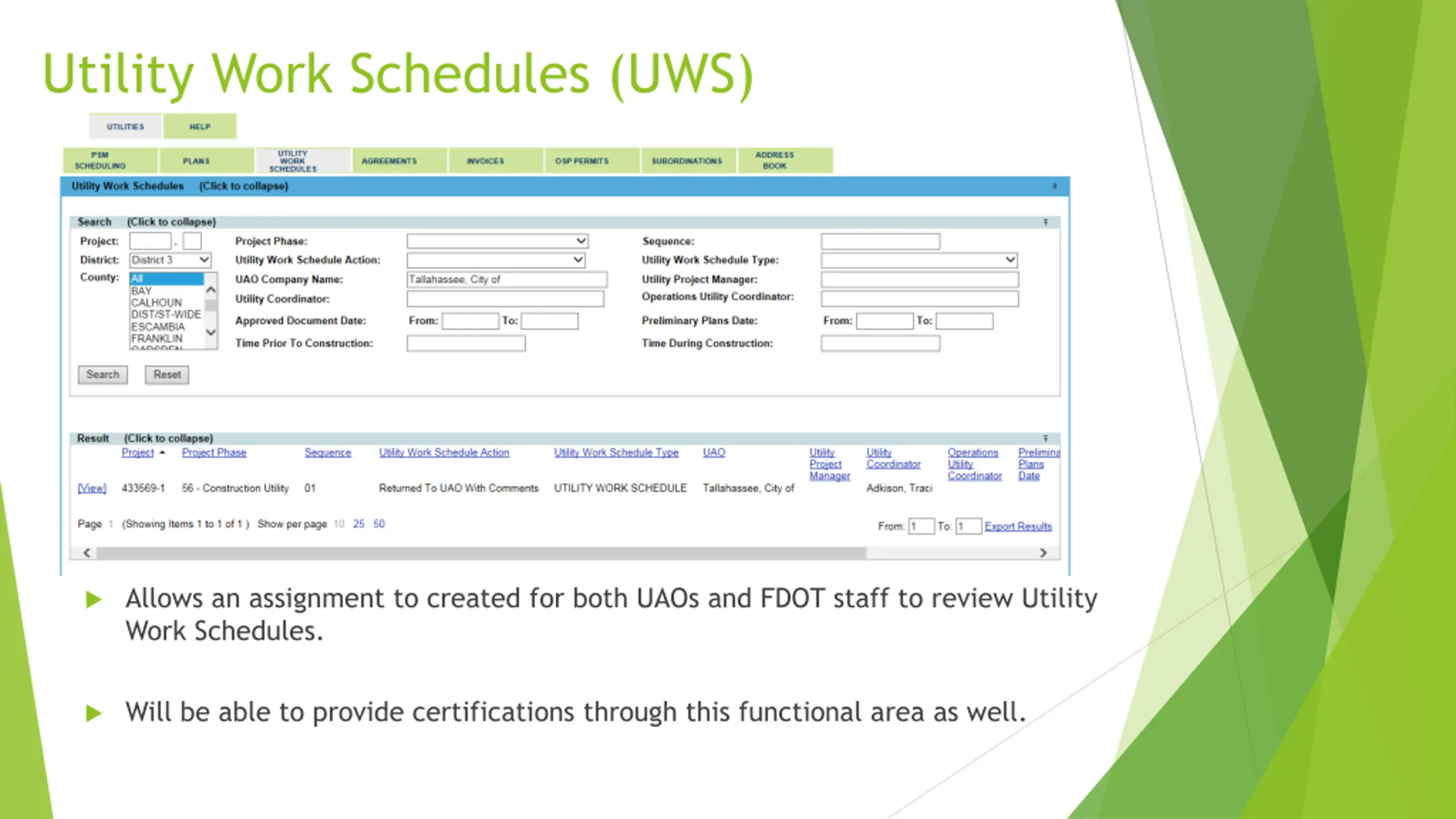Screen dimensions: 1456x819
Task: Sort by Sequence column header
Action: 328,452
